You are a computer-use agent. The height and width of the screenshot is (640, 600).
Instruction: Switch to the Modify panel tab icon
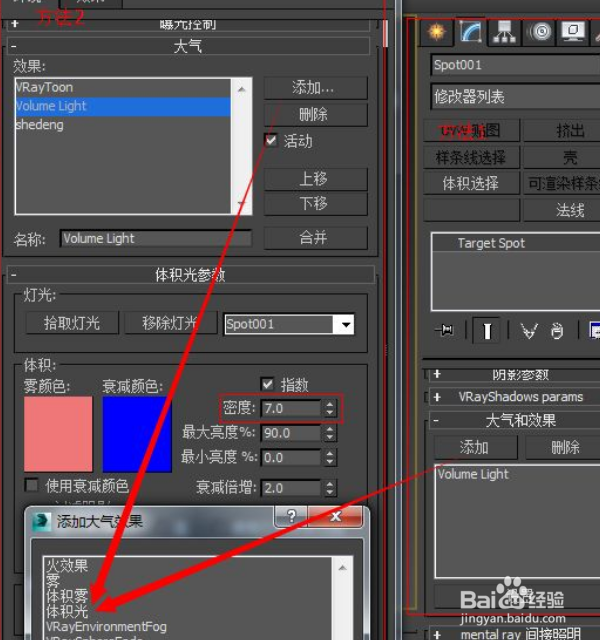[471, 31]
